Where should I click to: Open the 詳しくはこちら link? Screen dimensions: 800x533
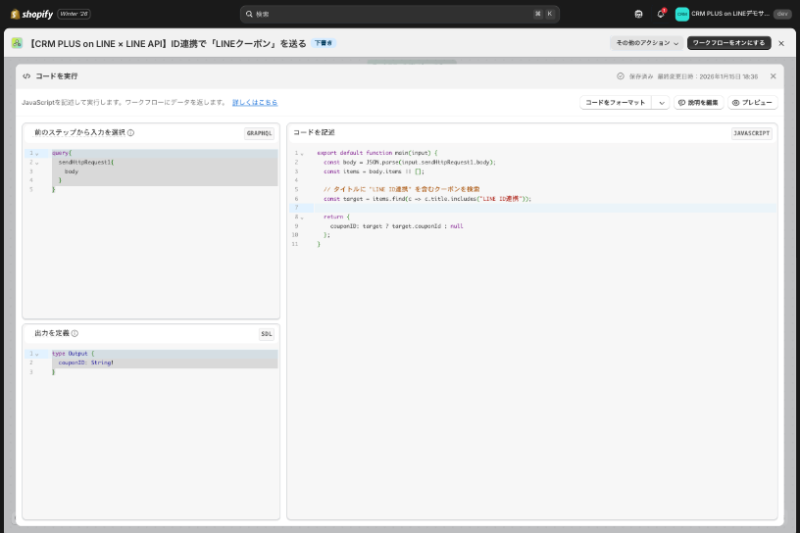coord(255,103)
